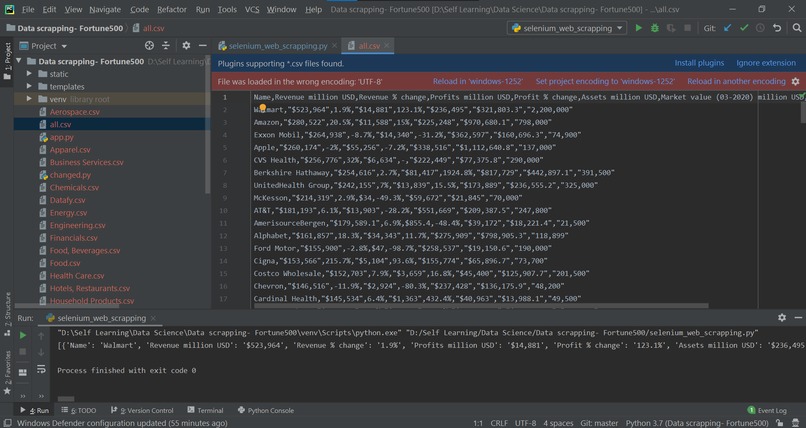This screenshot has height=428, width=806.
Task: Change file encoding UTF-8 in status bar
Action: point(525,423)
